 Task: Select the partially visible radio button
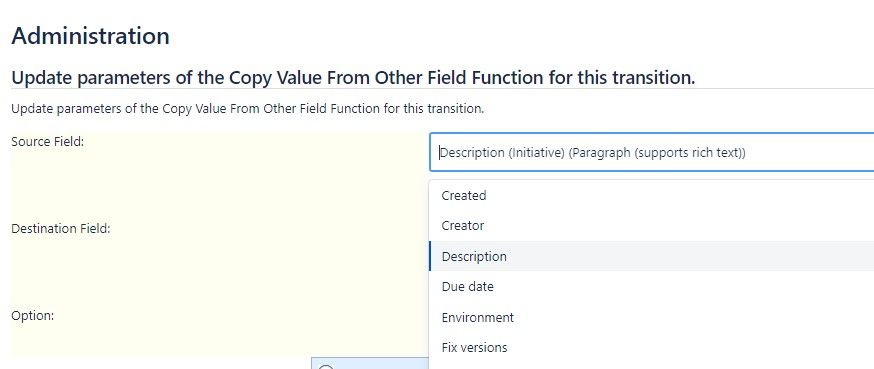[x=326, y=367]
